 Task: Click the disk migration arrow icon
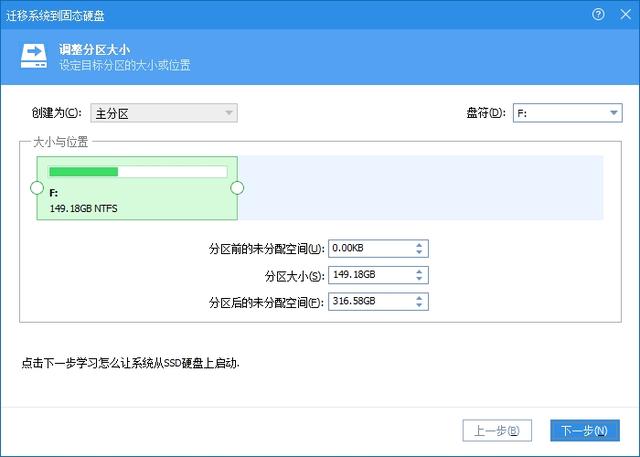click(x=34, y=56)
